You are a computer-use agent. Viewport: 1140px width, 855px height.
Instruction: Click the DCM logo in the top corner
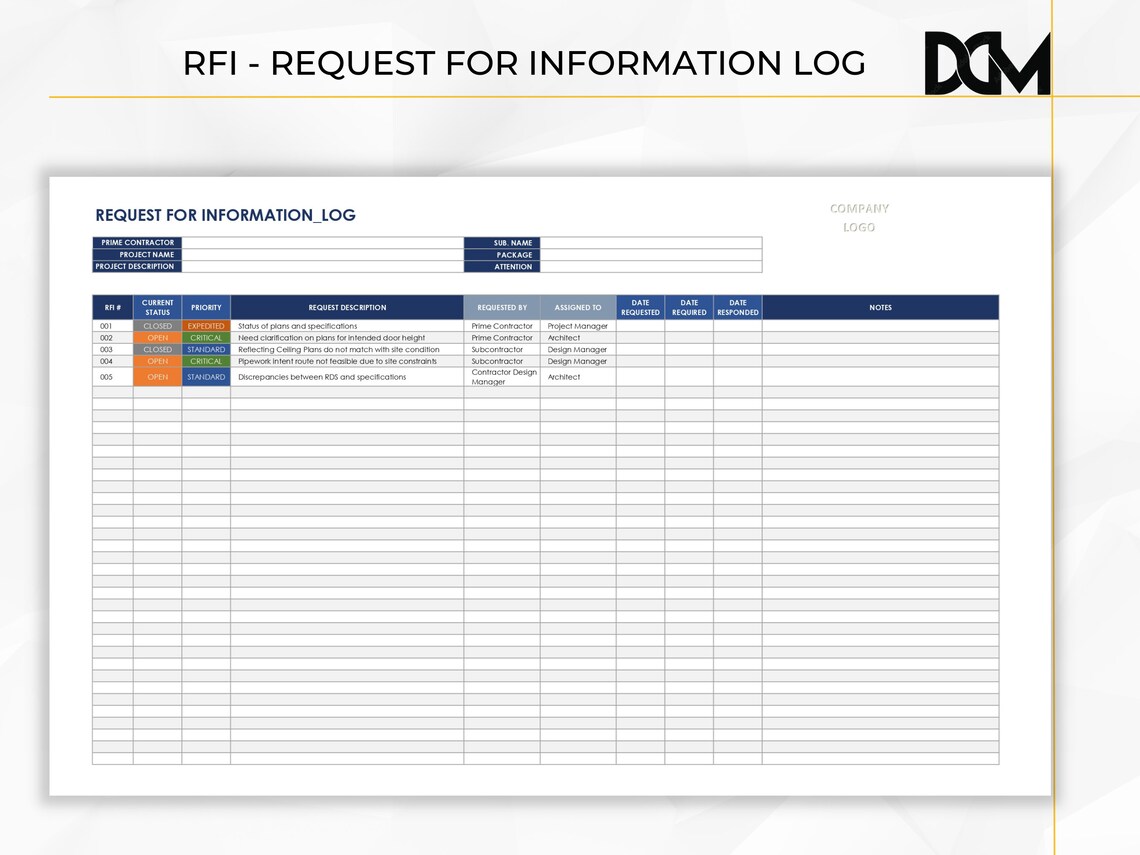(985, 60)
